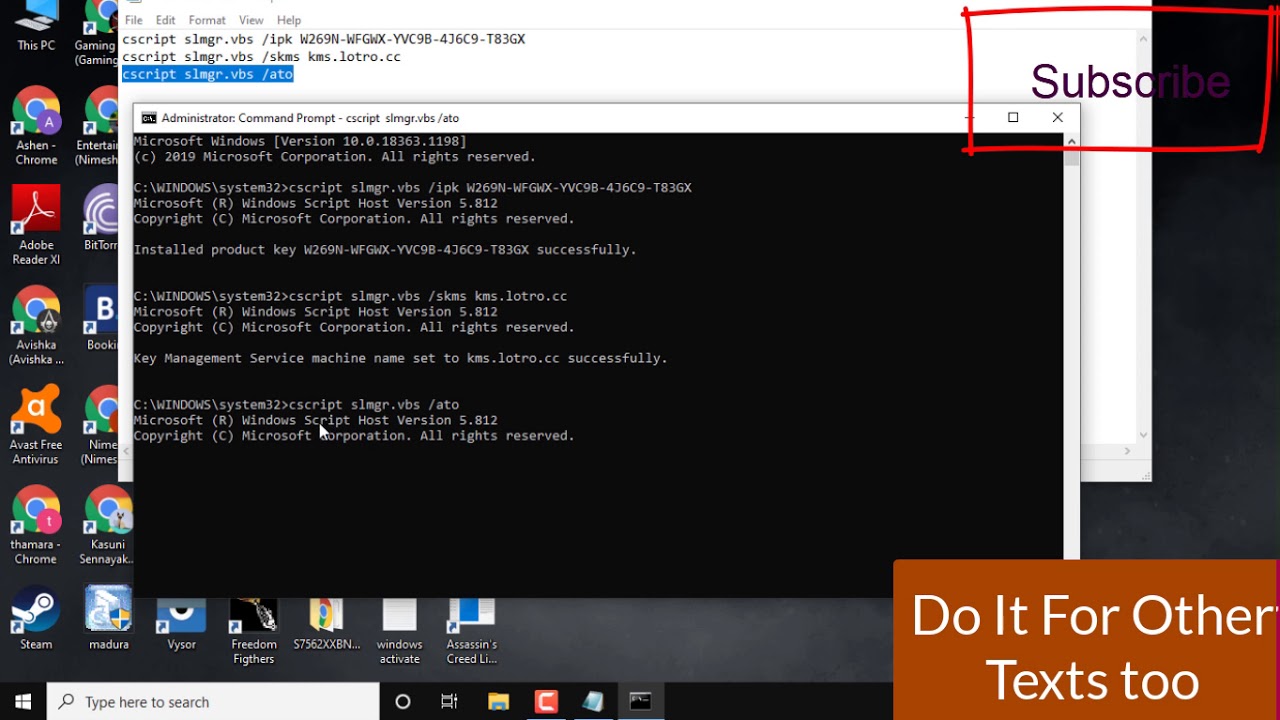Click Notepad horizontal scrollbar right arrow

1127,451
